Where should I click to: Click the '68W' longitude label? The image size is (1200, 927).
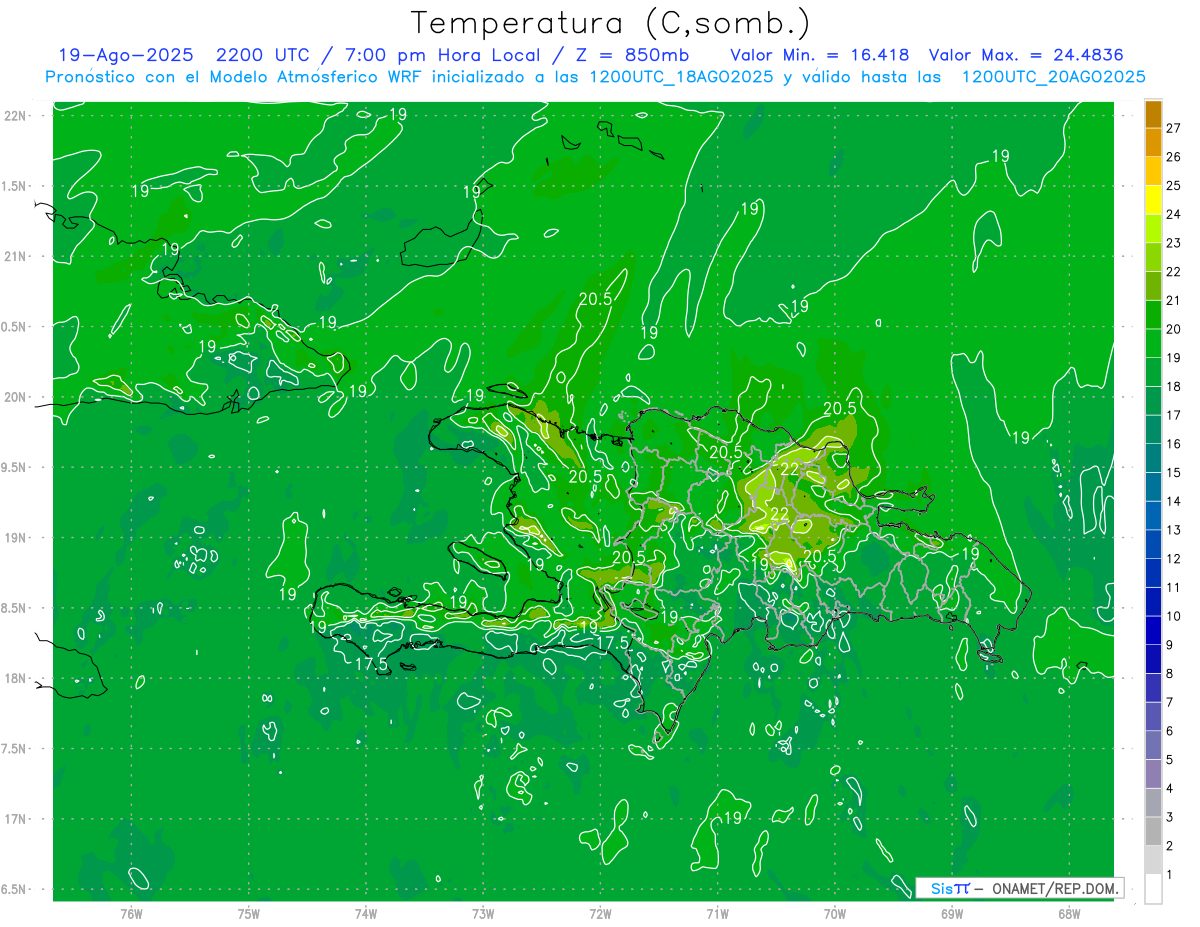[x=1068, y=914]
